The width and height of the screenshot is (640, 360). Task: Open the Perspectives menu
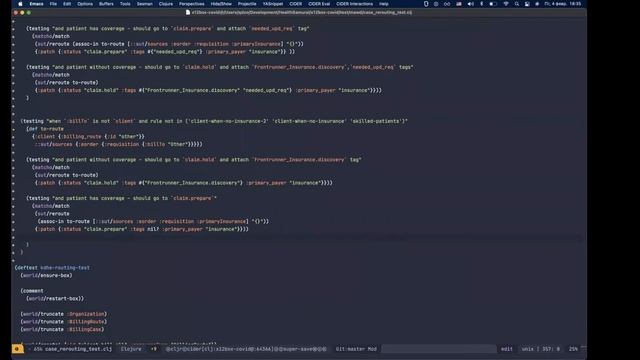click(x=191, y=4)
